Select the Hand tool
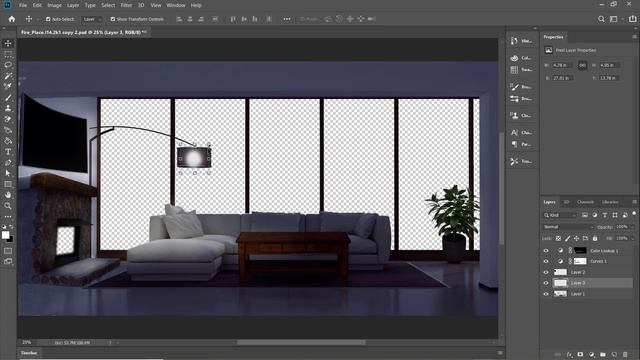This screenshot has width=640, height=360. pos(8,195)
